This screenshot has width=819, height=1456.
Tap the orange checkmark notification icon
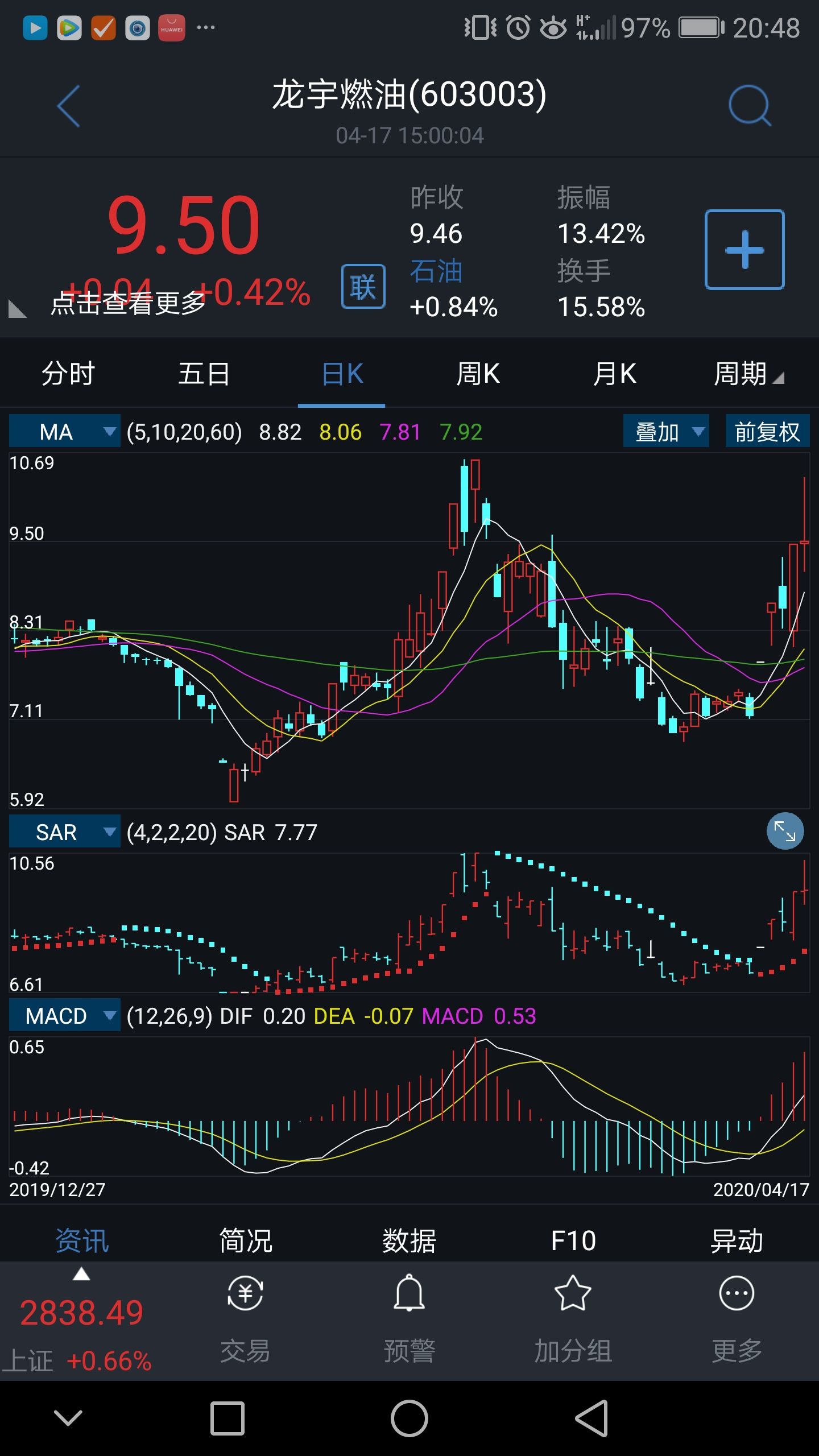pos(104,28)
